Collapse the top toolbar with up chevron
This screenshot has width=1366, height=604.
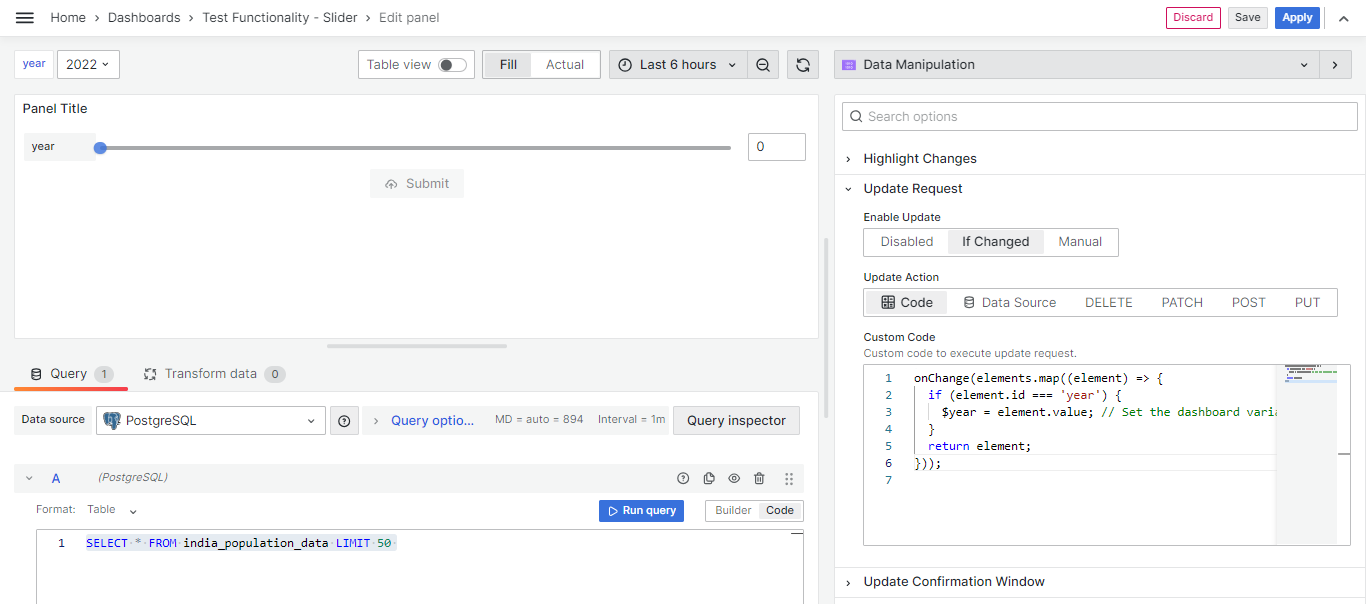[x=1343, y=18]
